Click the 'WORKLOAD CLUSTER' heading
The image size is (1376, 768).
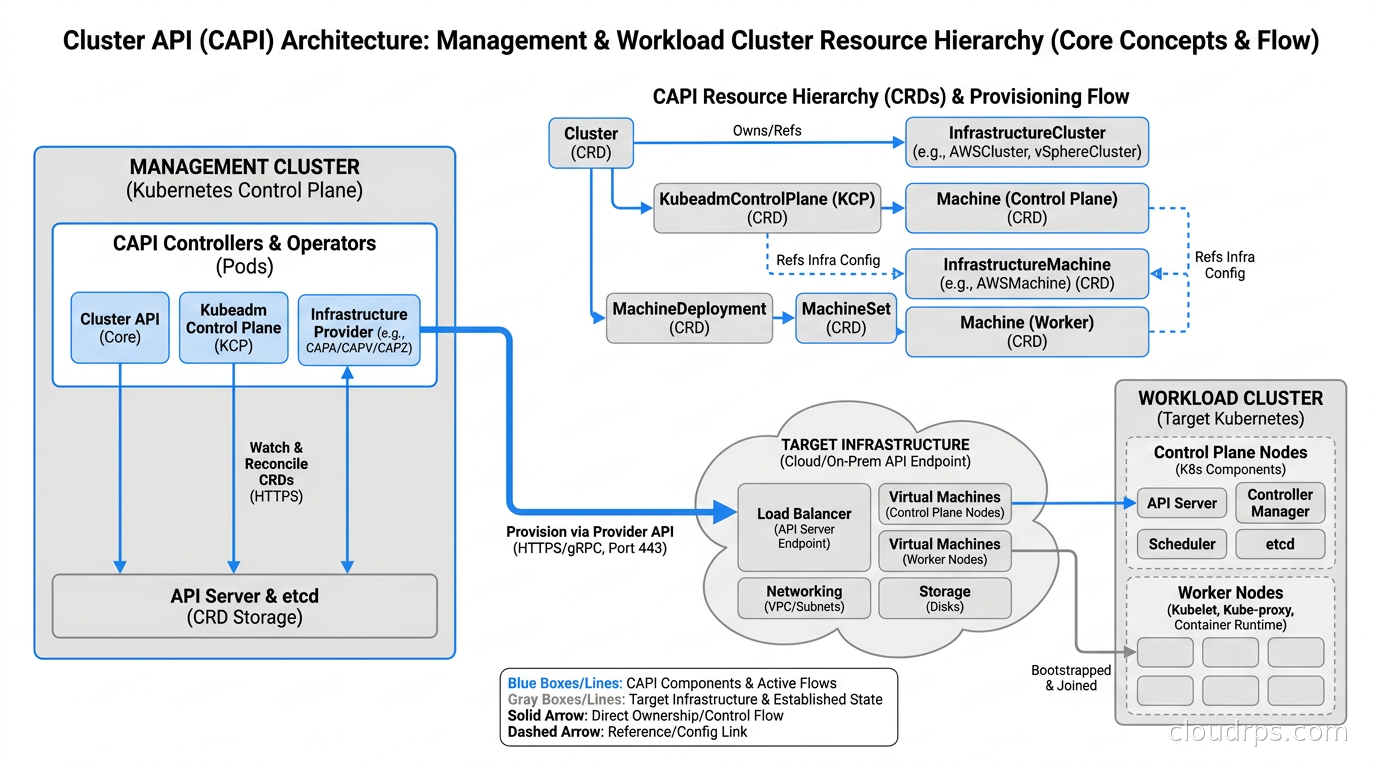[1230, 398]
